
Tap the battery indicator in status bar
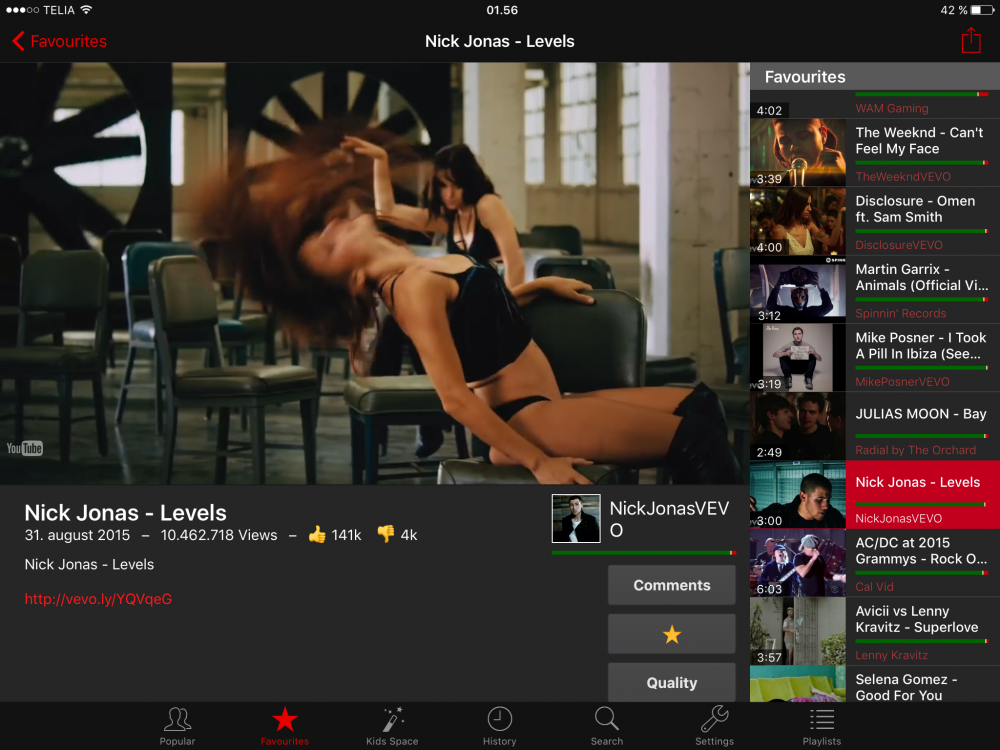tap(981, 10)
